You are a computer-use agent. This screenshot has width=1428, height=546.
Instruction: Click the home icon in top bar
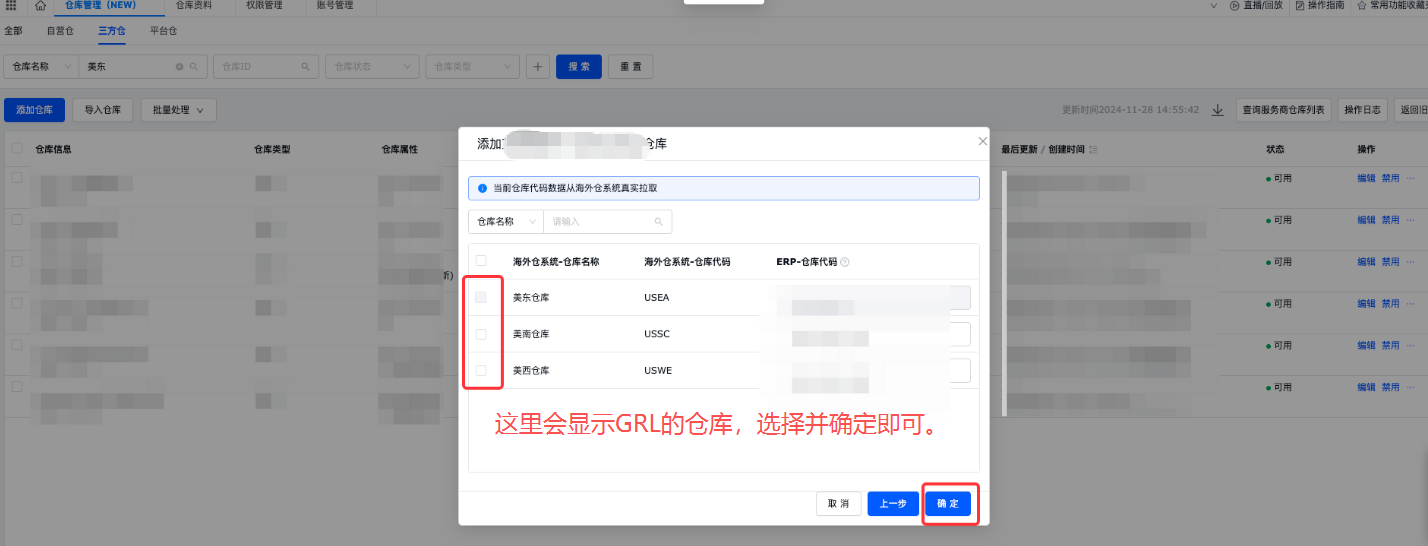click(x=41, y=6)
